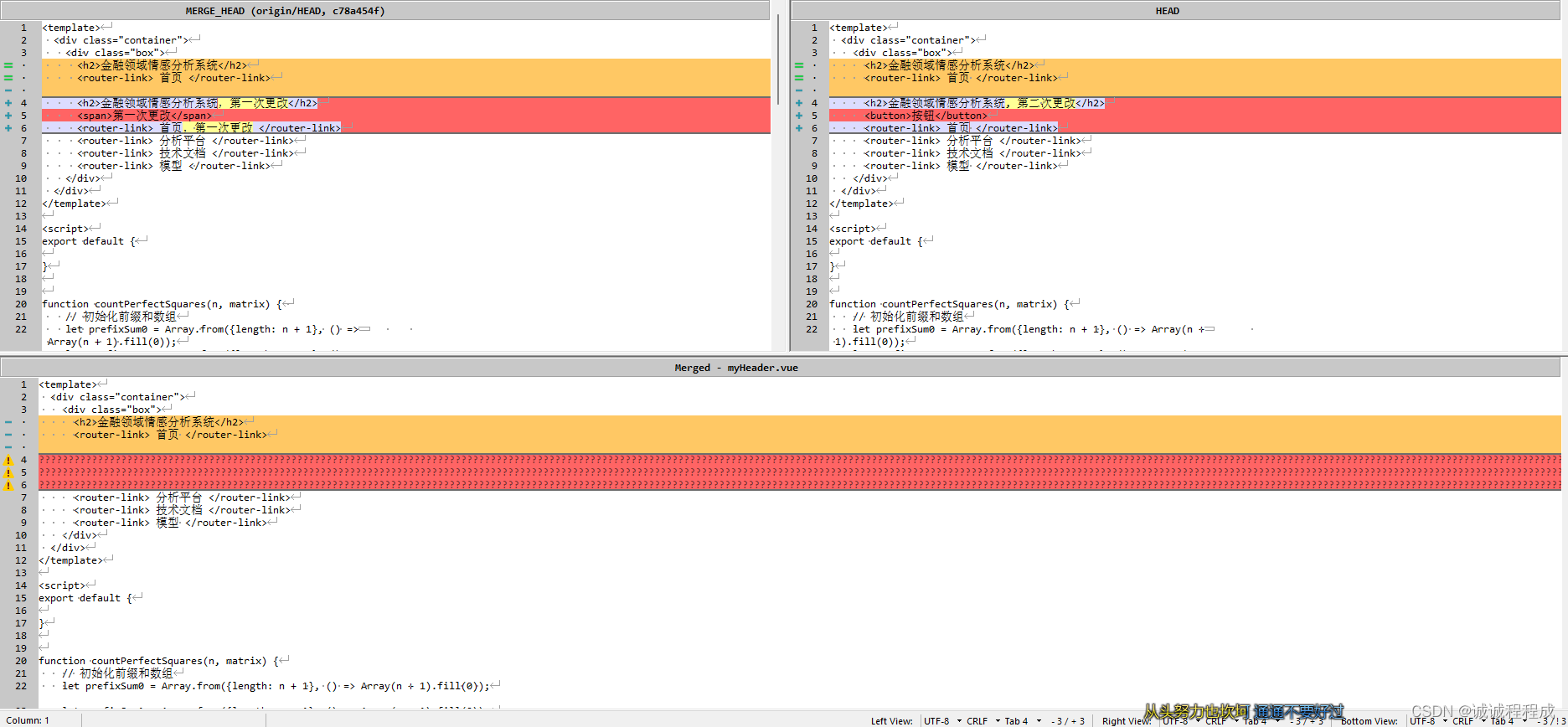Click the minus marker in the MERGE_HEAD pane margin
1568x727 pixels.
tap(8, 90)
